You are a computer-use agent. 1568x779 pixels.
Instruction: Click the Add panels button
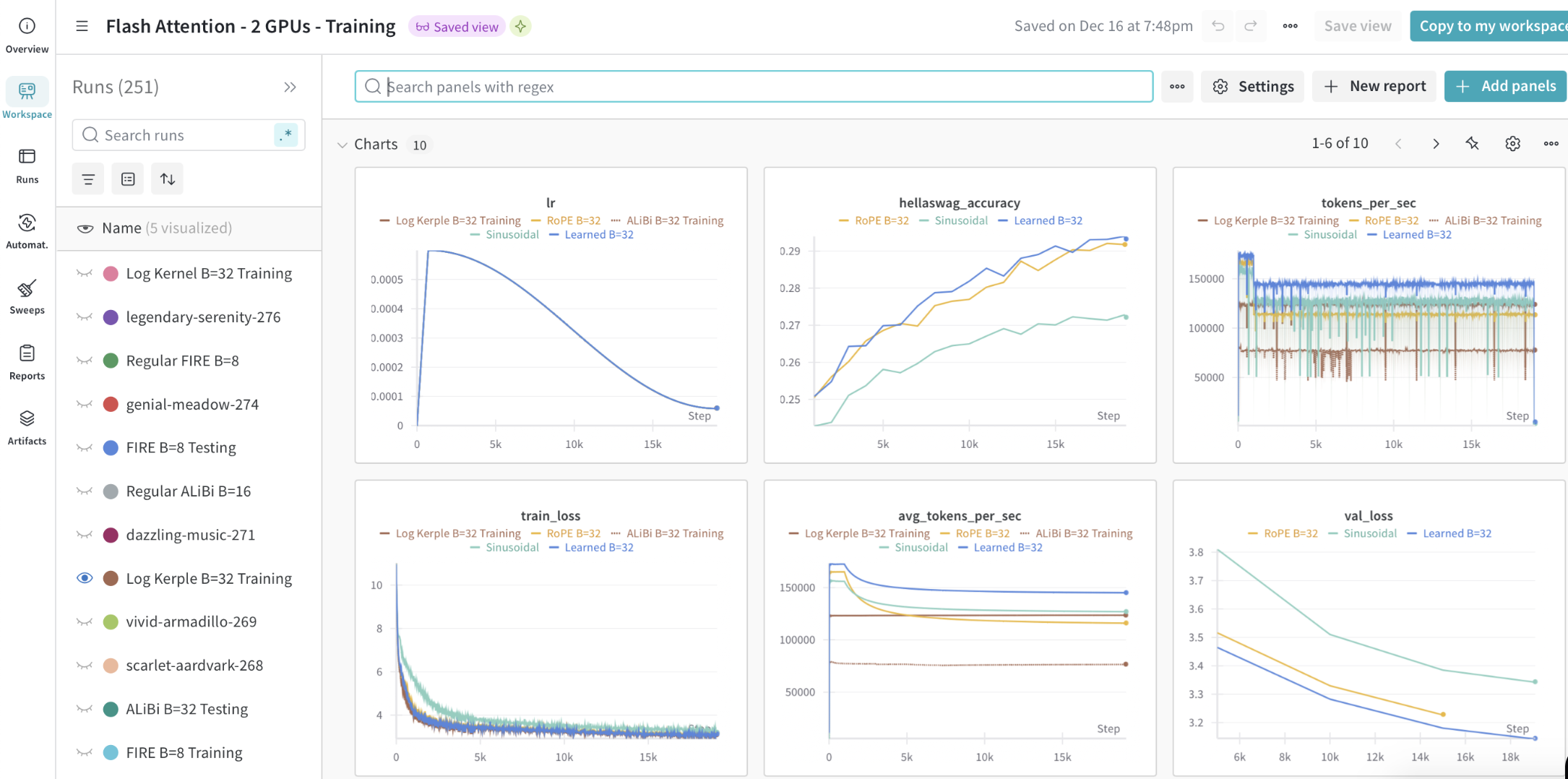pyautogui.click(x=1505, y=87)
